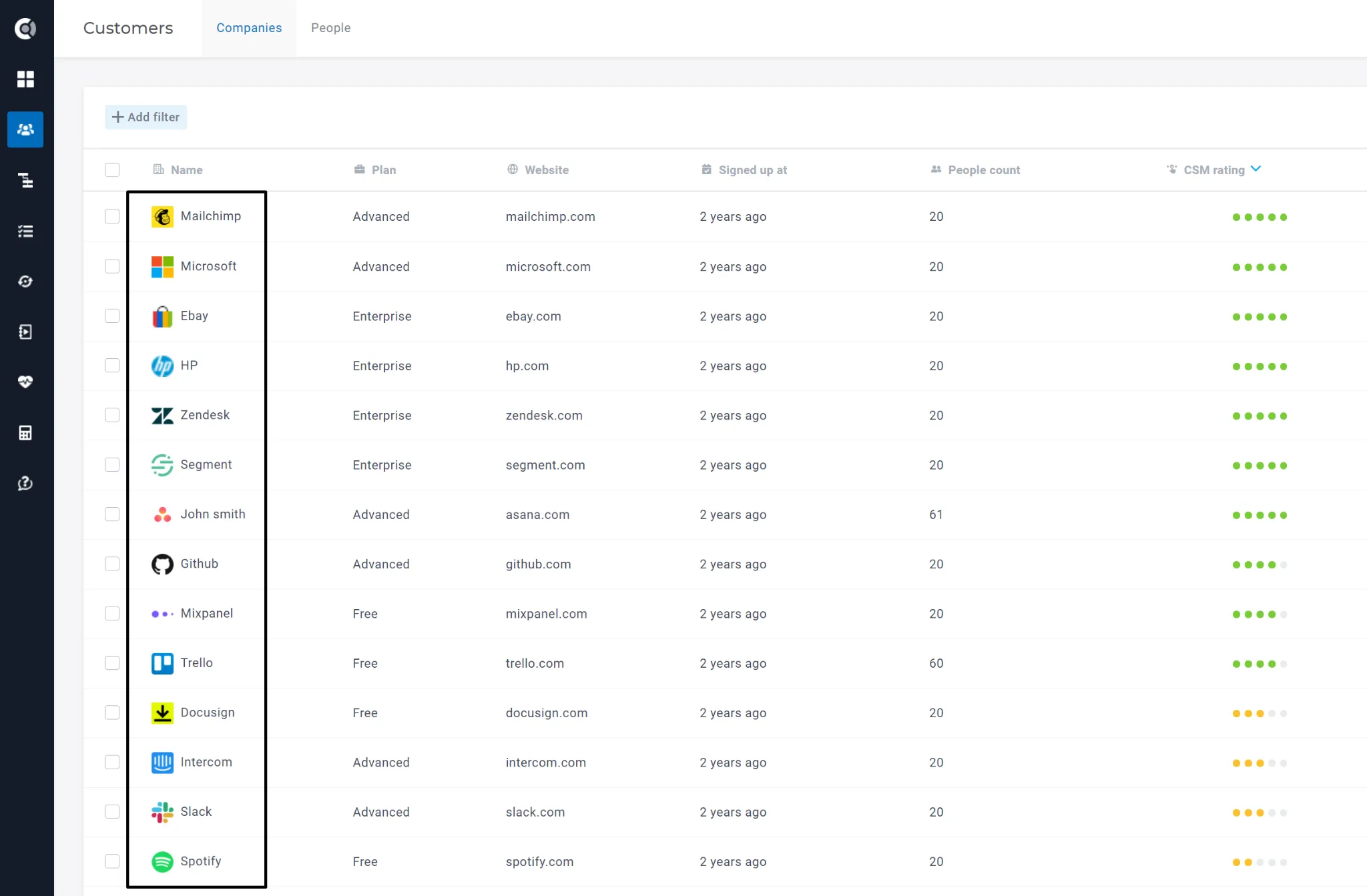1367x896 pixels.
Task: Click the trello.com website cell
Action: pos(535,663)
